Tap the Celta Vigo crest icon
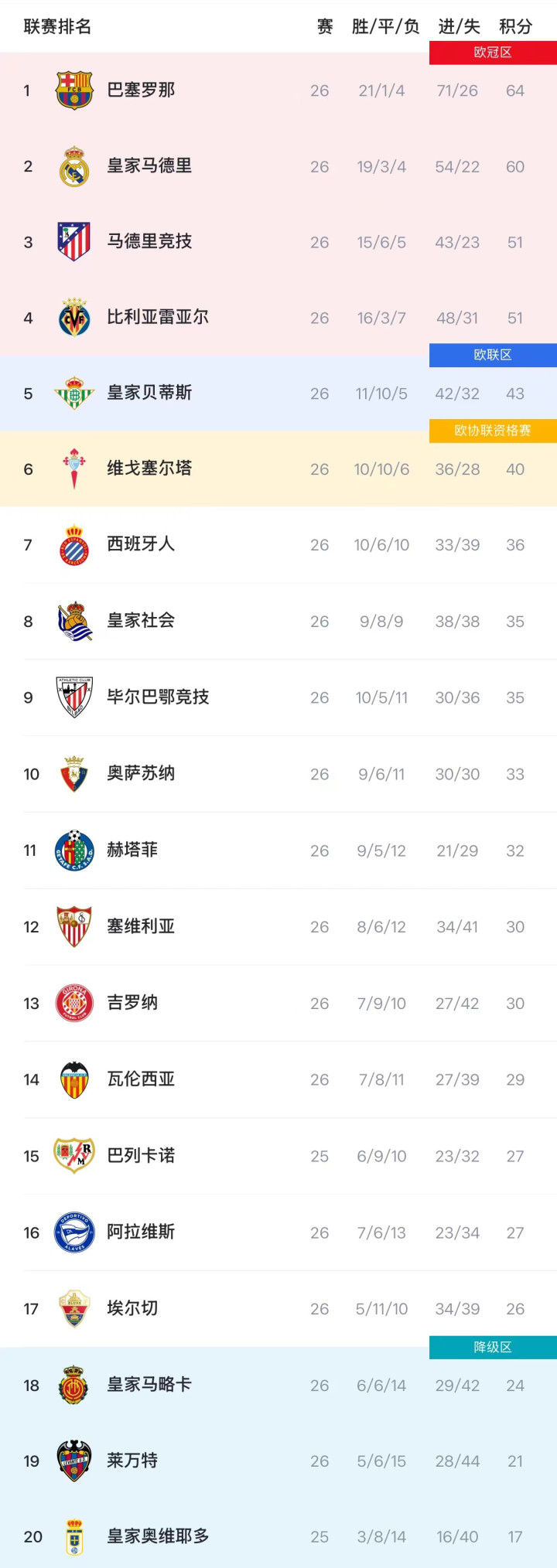This screenshot has width=557, height=1568. (x=74, y=469)
